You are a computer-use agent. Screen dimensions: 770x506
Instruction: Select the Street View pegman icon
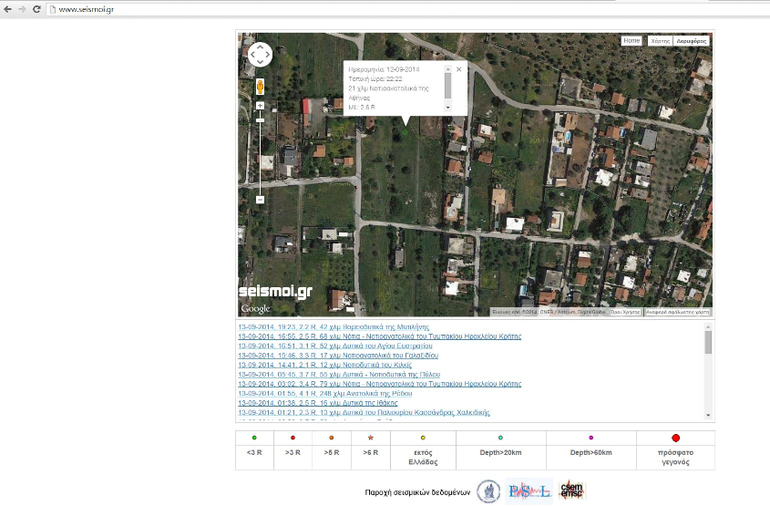260,87
